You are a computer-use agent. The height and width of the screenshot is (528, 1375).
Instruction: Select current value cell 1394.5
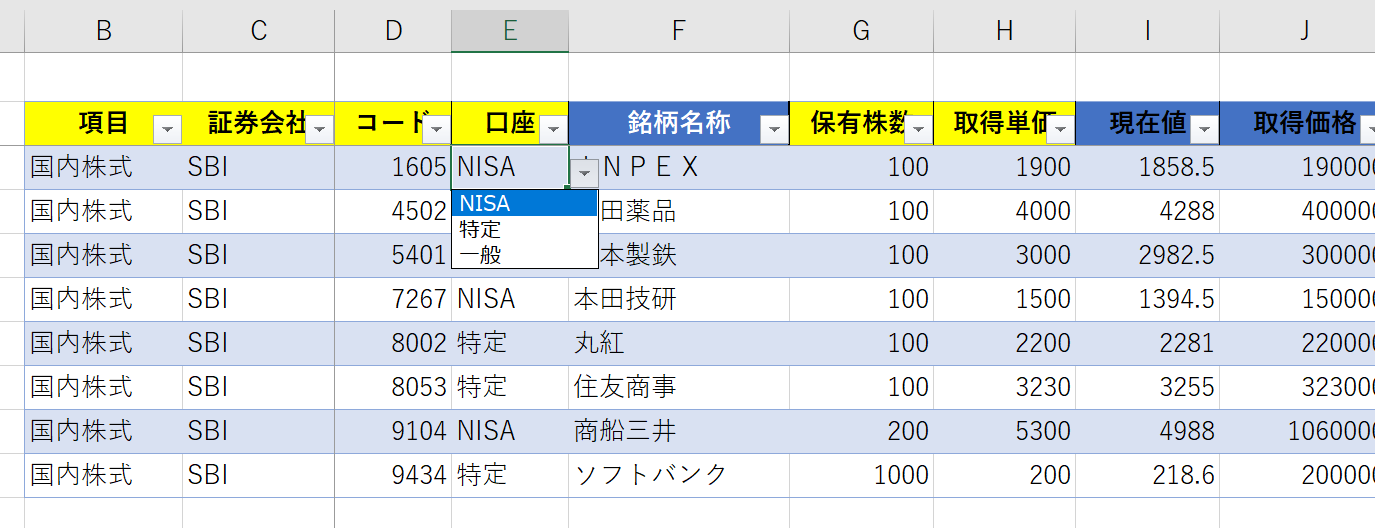[x=1148, y=299]
